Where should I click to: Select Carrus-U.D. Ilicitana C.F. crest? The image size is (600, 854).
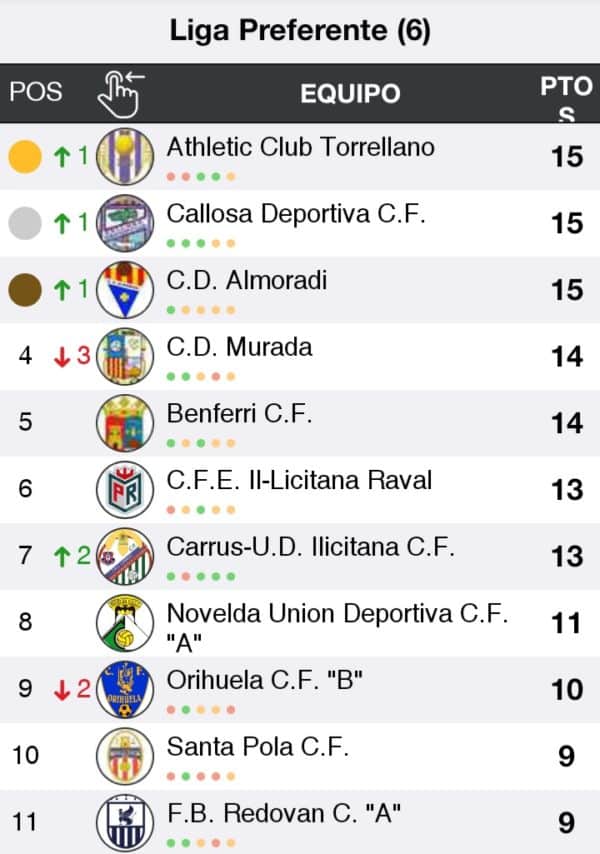pos(125,556)
